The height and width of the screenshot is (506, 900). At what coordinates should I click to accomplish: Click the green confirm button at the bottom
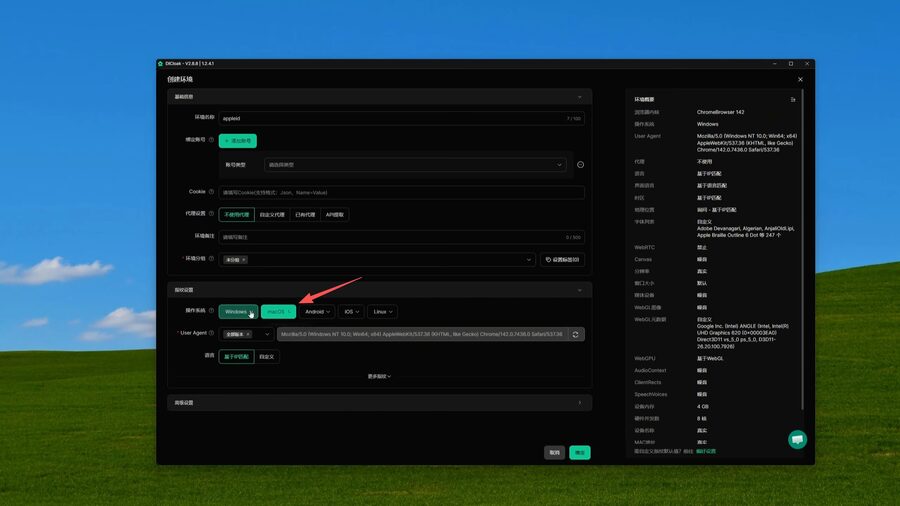(x=580, y=453)
